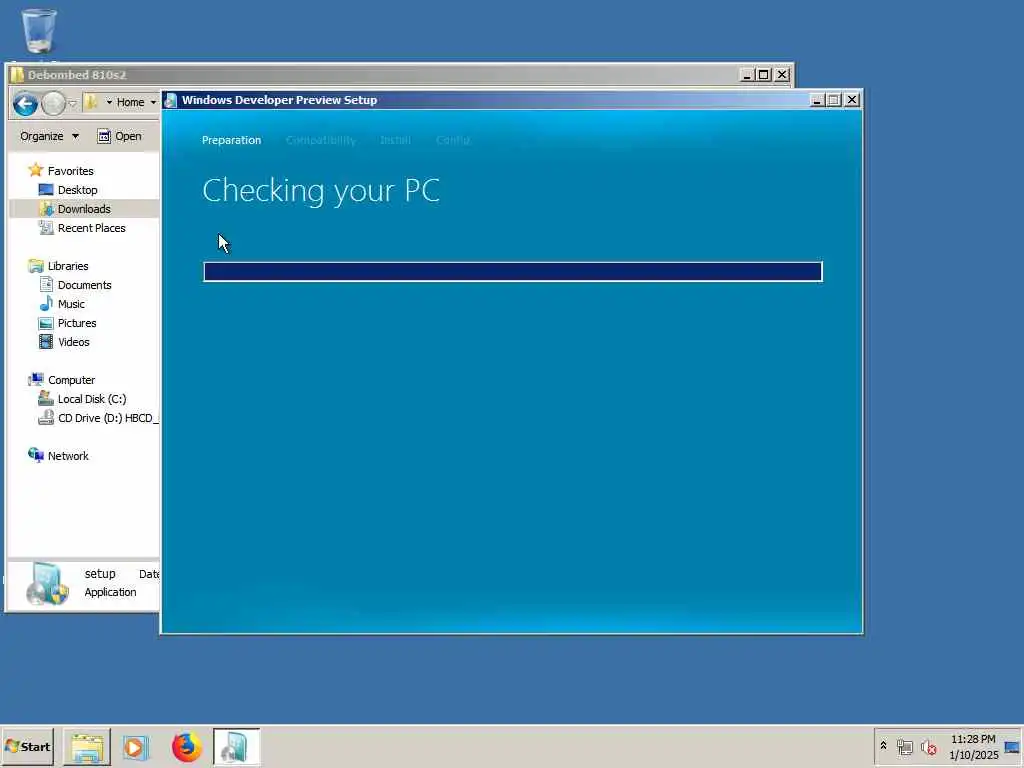Screen dimensions: 1024x768
Task: Go back in the Explorer window
Action: 25,103
